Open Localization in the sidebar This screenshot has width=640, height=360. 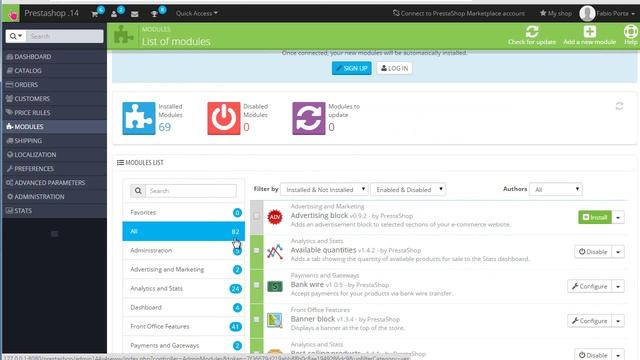[x=54, y=155]
